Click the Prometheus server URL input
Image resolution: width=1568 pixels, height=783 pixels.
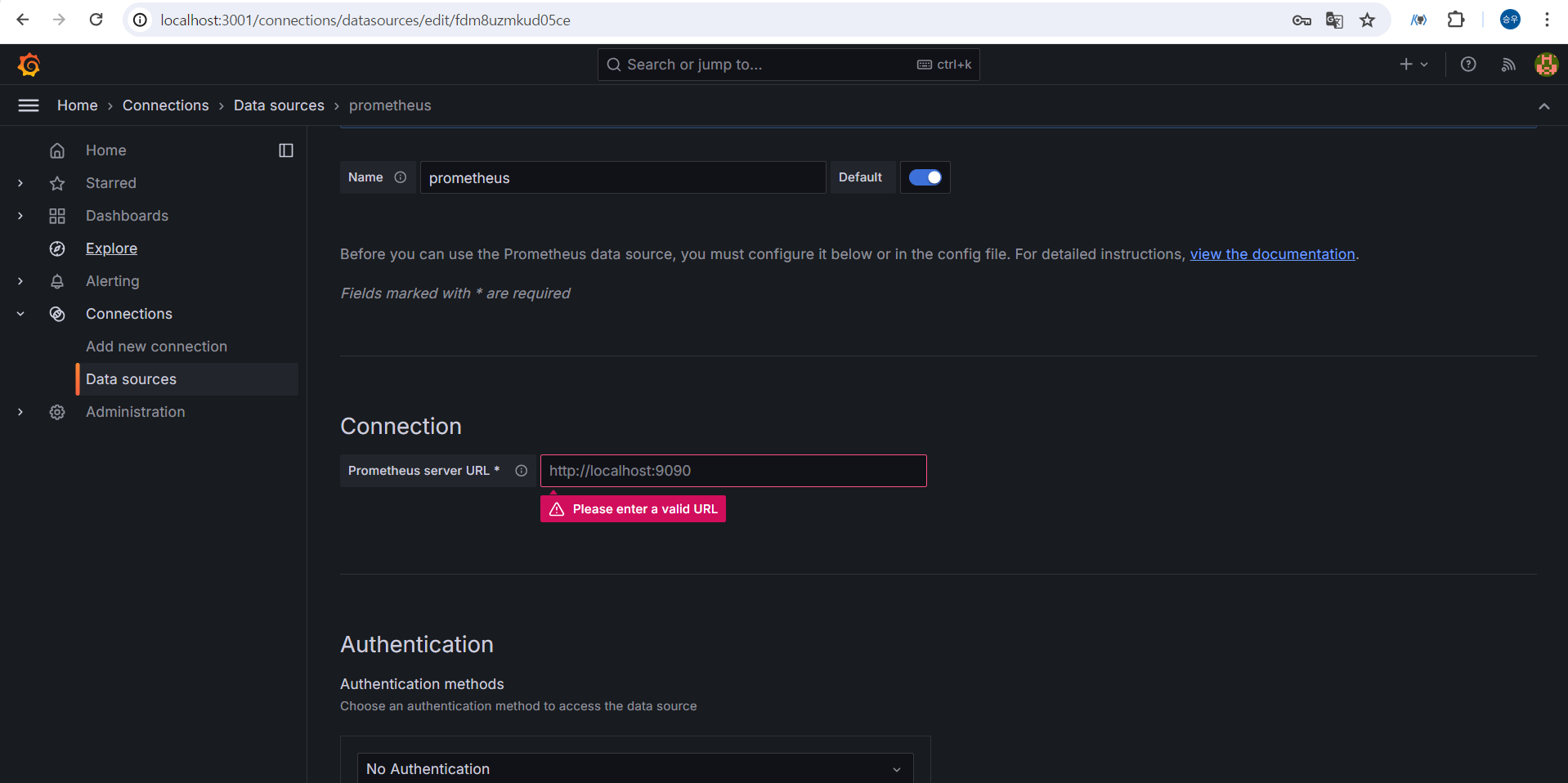[733, 471]
